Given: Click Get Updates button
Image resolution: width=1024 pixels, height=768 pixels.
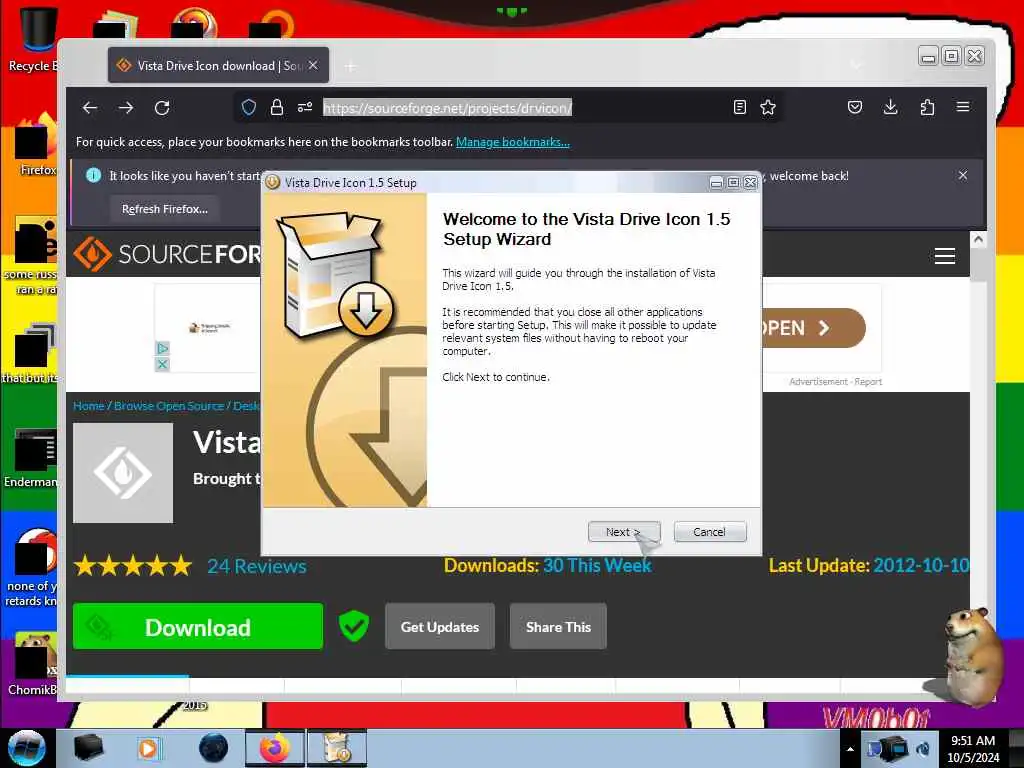Looking at the screenshot, I should coord(440,626).
